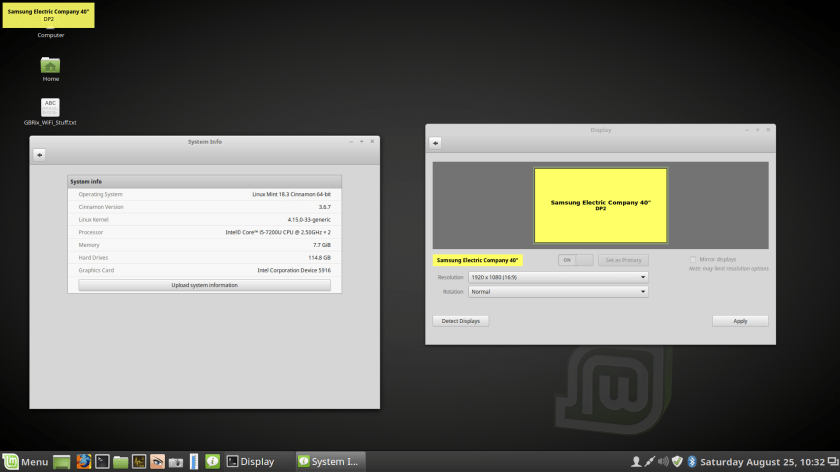
Task: Open Firefox from the panel launcher
Action: [84, 461]
